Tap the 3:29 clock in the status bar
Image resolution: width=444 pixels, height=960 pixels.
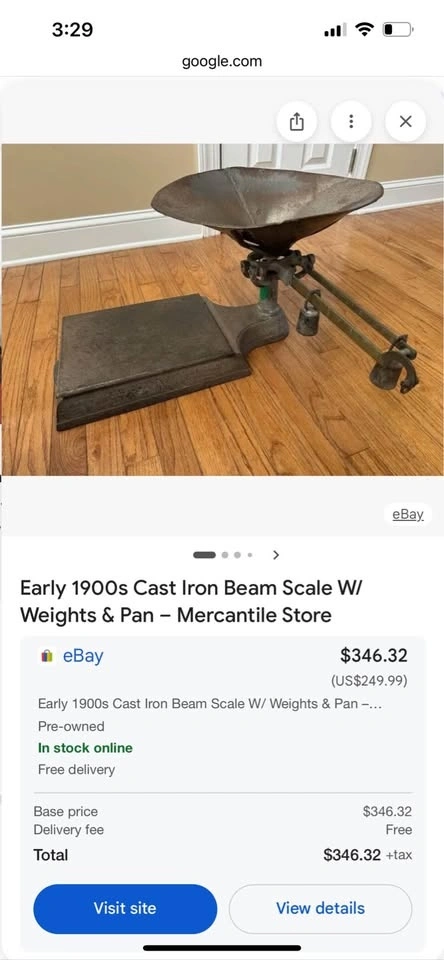pos(72,29)
